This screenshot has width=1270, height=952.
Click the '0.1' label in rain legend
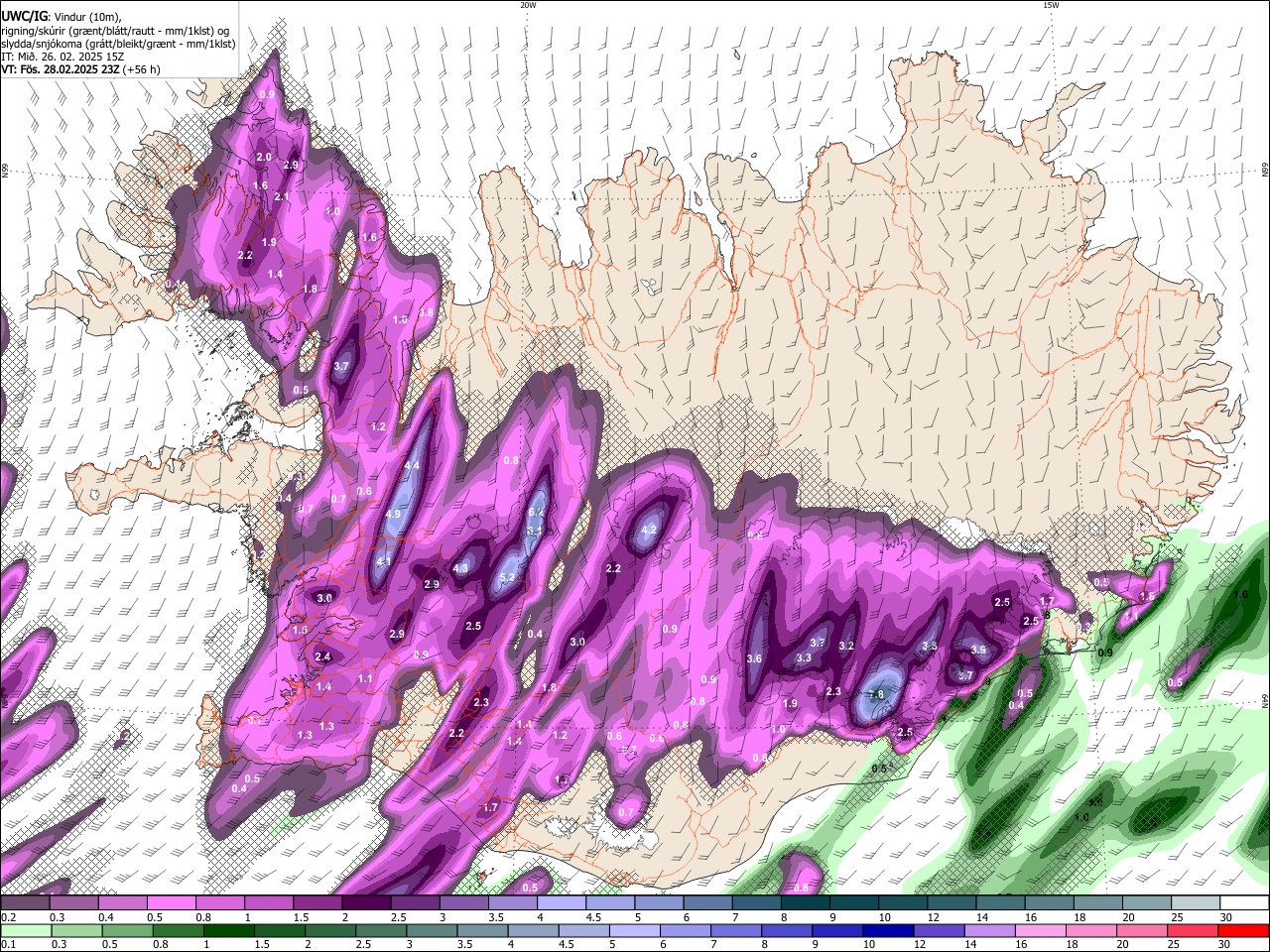click(x=7, y=945)
